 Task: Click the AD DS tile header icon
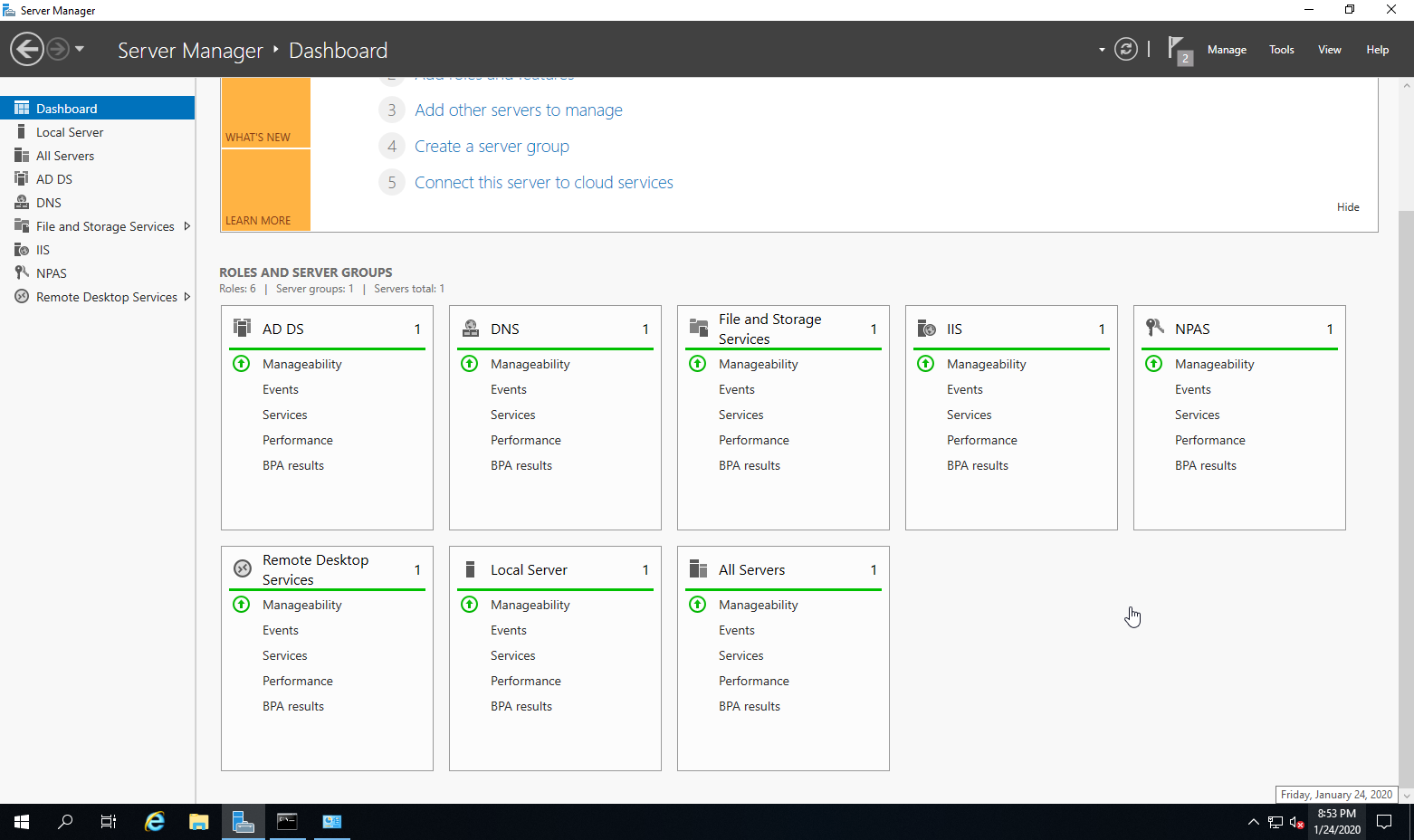[242, 328]
